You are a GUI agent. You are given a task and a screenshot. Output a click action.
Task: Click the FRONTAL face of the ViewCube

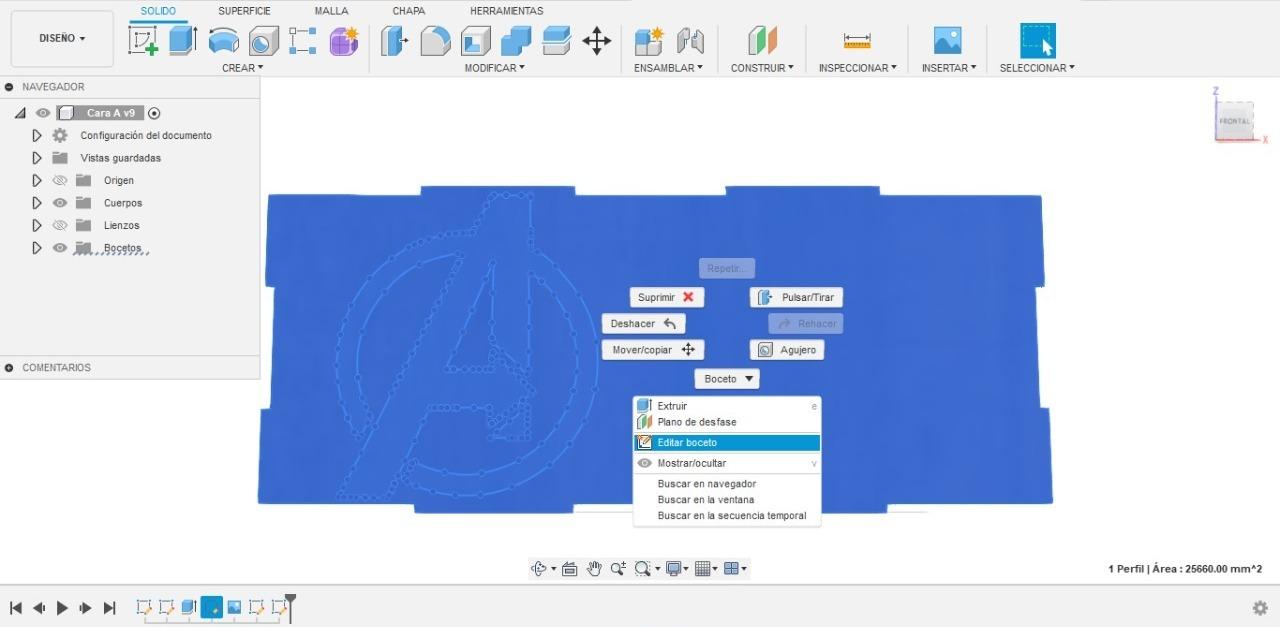(x=1235, y=121)
